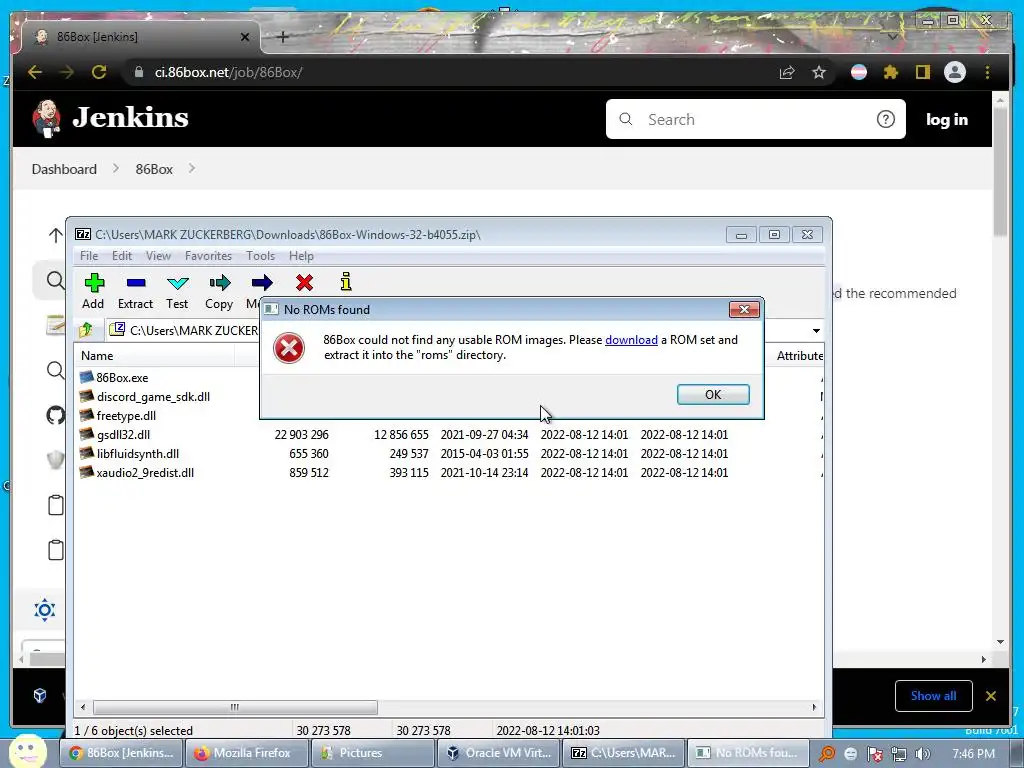
Task: Open the Chrome extensions puzzle icon
Action: pyautogui.click(x=891, y=72)
